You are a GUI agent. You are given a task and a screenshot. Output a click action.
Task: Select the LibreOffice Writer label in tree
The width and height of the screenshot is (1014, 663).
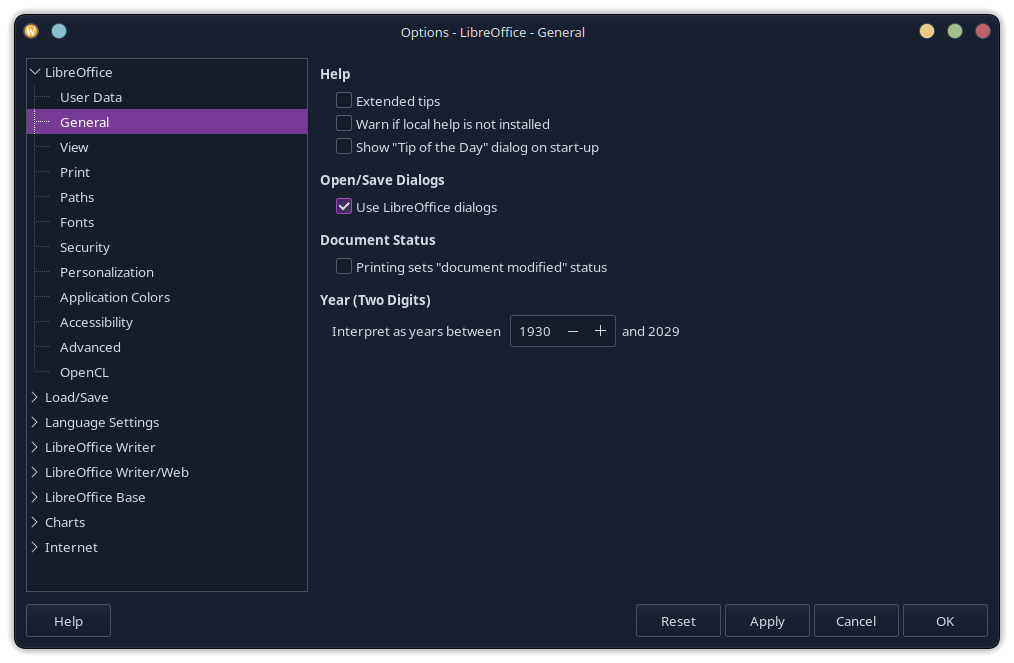pyautogui.click(x=100, y=447)
